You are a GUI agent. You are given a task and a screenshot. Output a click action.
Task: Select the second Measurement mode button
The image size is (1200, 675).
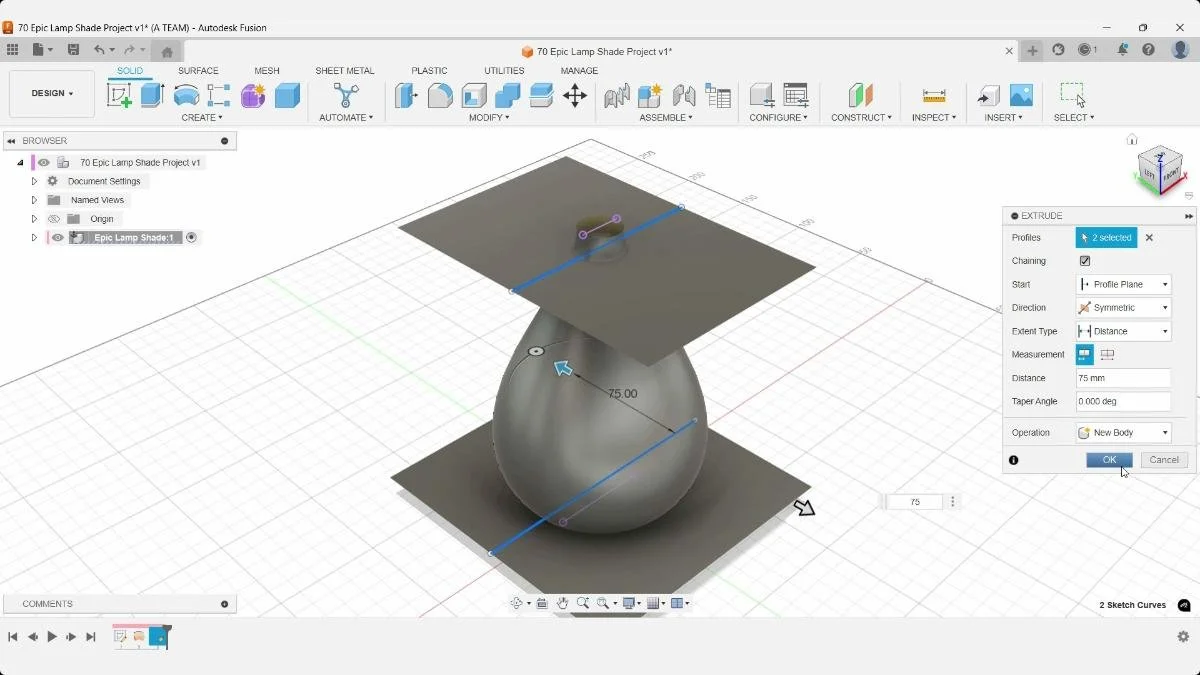(x=1107, y=354)
